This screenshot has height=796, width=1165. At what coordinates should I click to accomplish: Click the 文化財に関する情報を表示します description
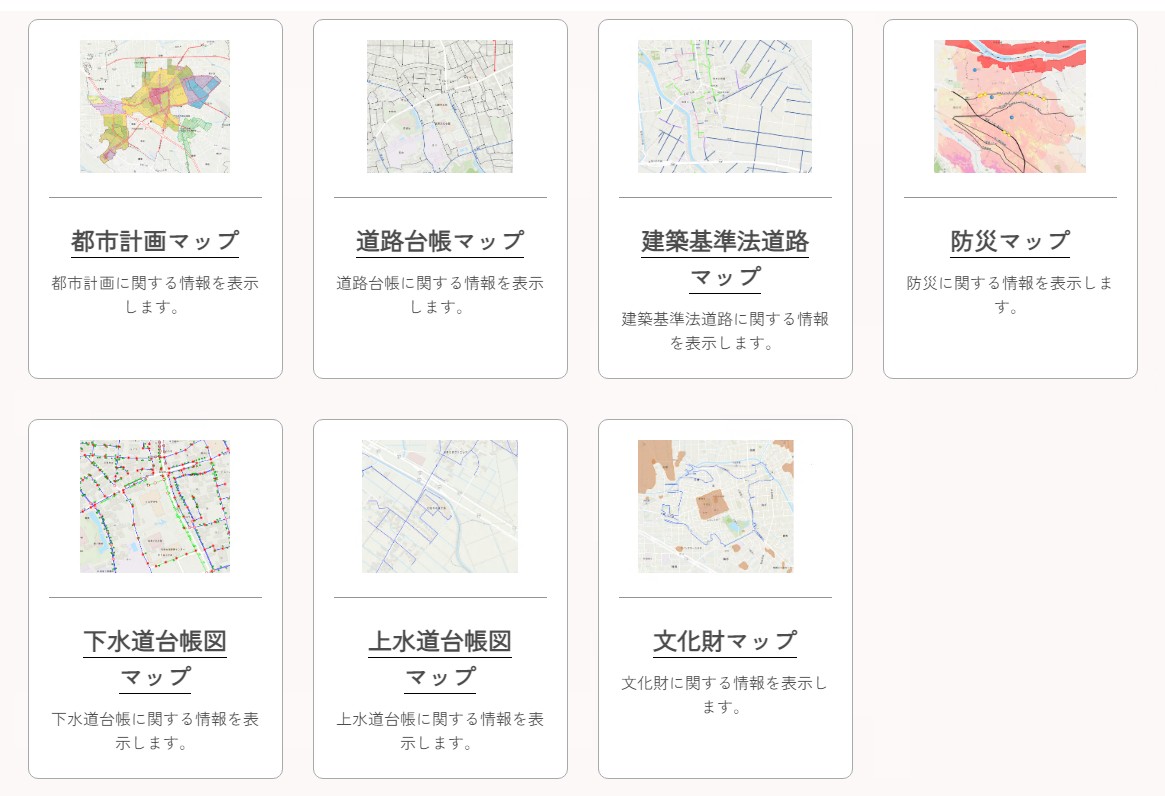click(725, 695)
